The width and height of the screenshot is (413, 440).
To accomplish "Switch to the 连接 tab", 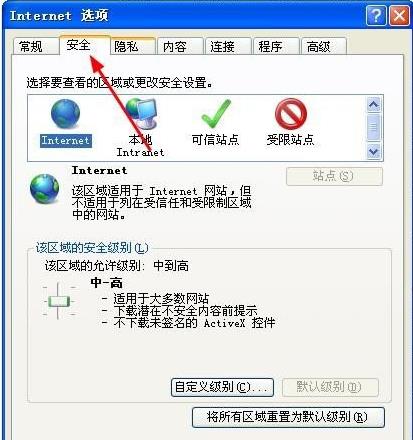I will pyautogui.click(x=222, y=46).
